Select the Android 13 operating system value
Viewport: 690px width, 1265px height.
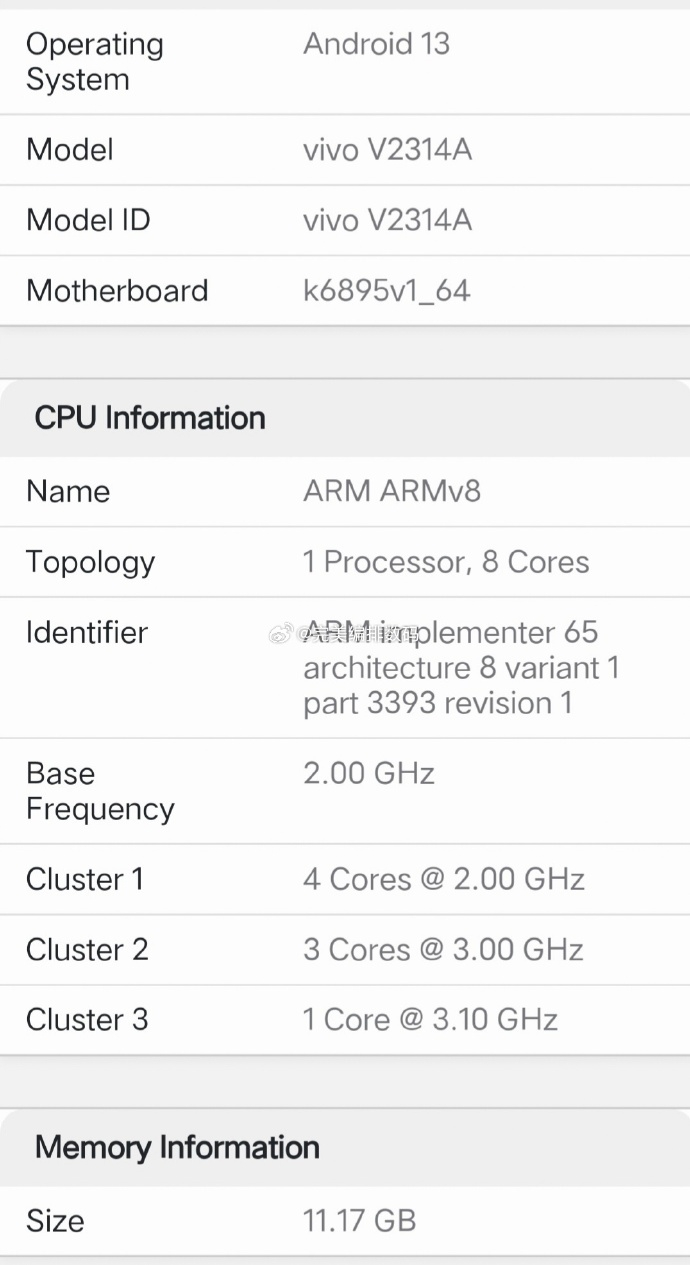pyautogui.click(x=376, y=44)
